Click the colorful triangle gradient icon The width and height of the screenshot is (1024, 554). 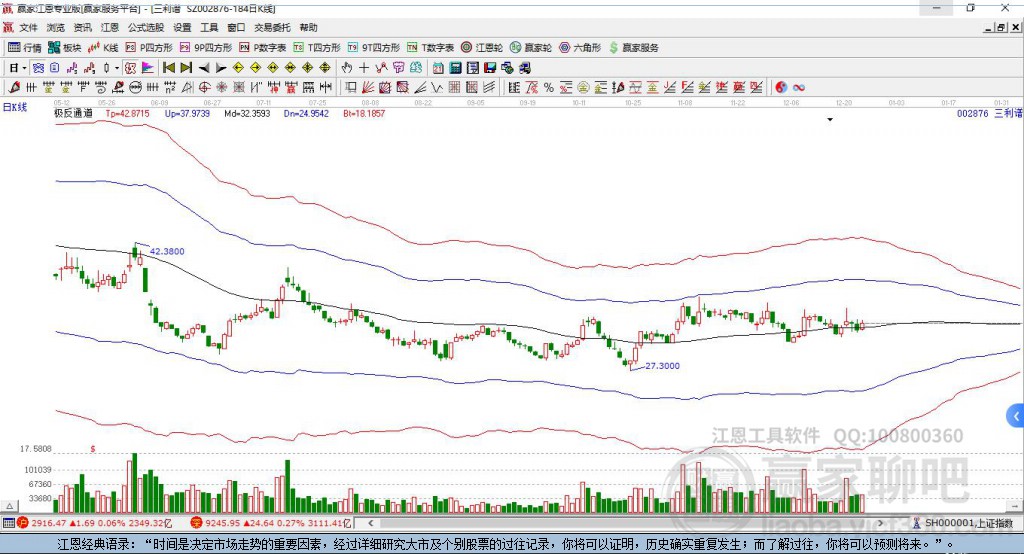(x=148, y=68)
